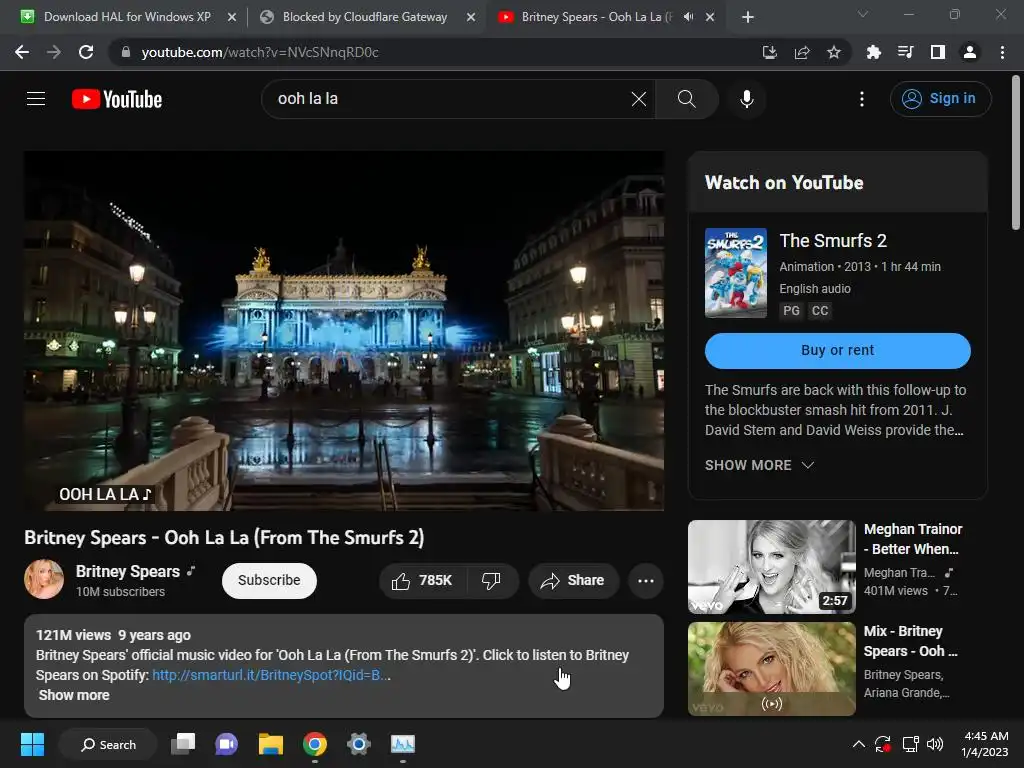This screenshot has width=1024, height=768.
Task: Click the video player area
Action: pyautogui.click(x=344, y=330)
